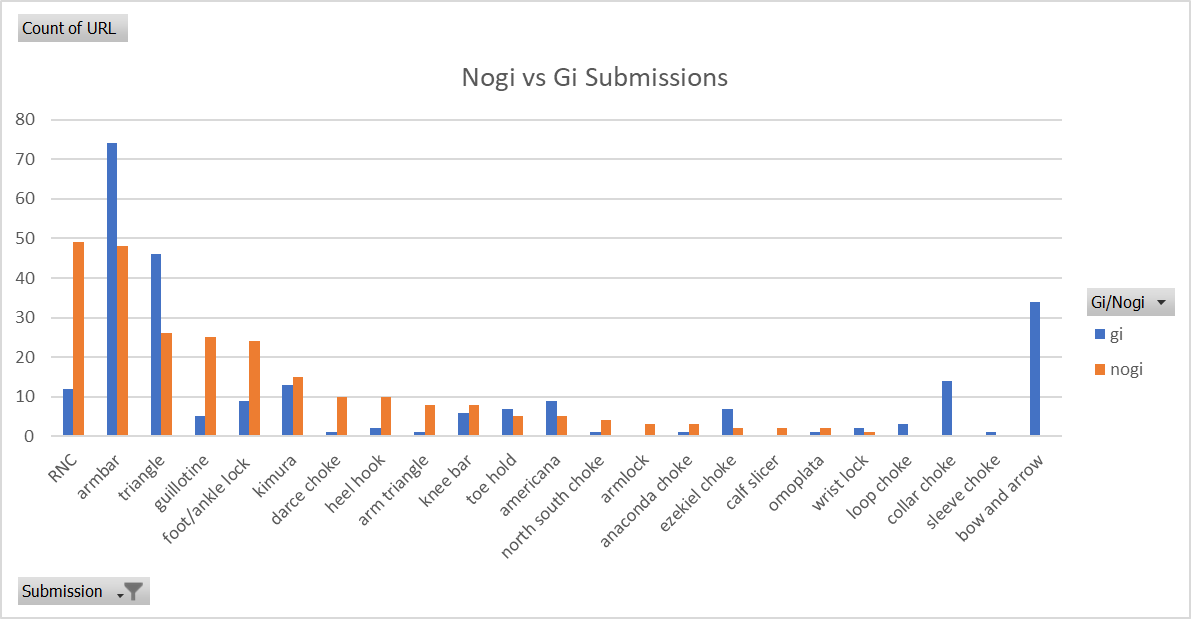
Task: Select the blue bow and arrow bar
Action: pyautogui.click(x=1035, y=368)
